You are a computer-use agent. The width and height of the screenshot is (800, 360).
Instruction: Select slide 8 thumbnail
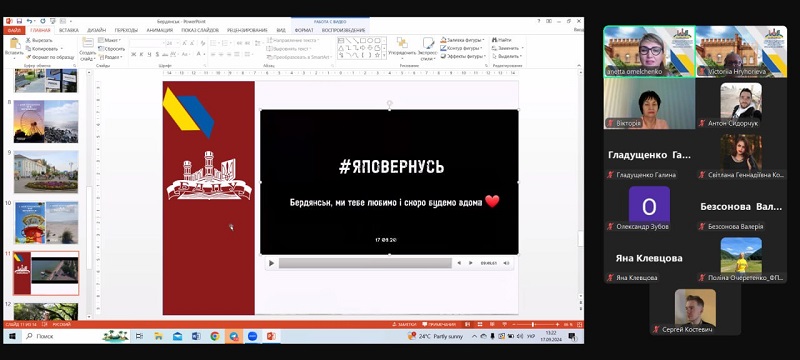[x=46, y=121]
